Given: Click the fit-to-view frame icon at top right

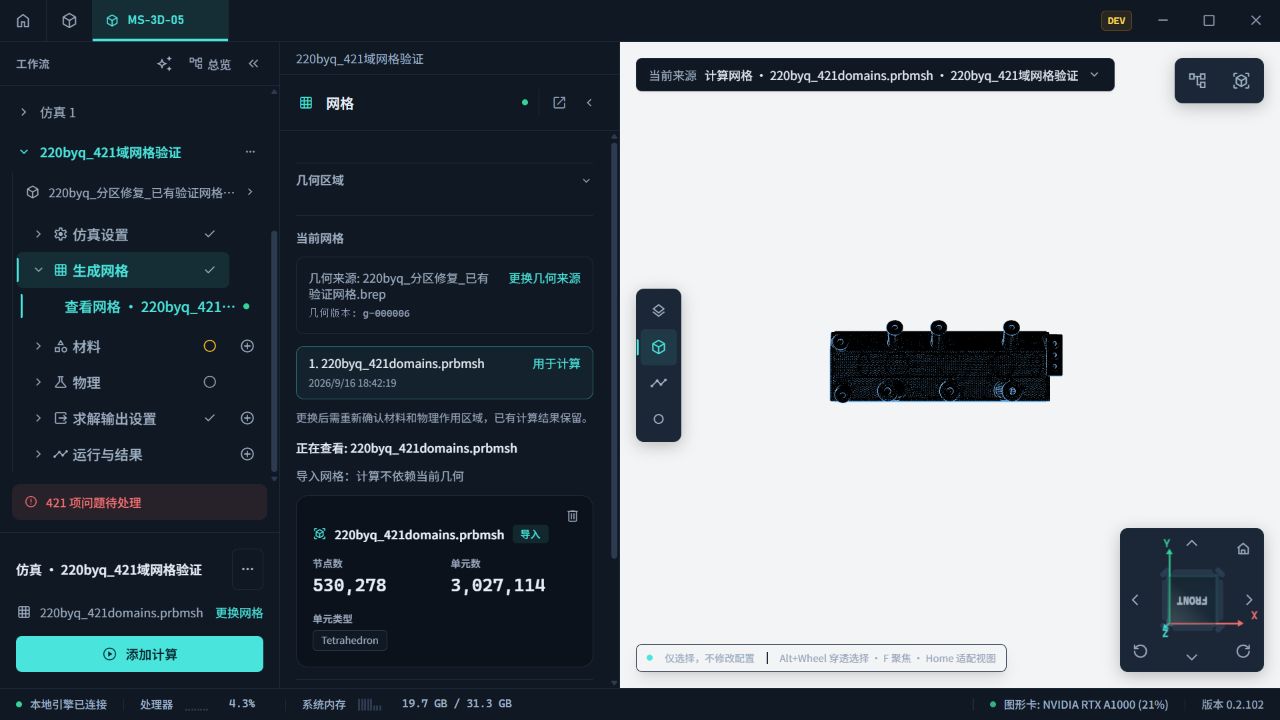Looking at the screenshot, I should tap(1241, 80).
